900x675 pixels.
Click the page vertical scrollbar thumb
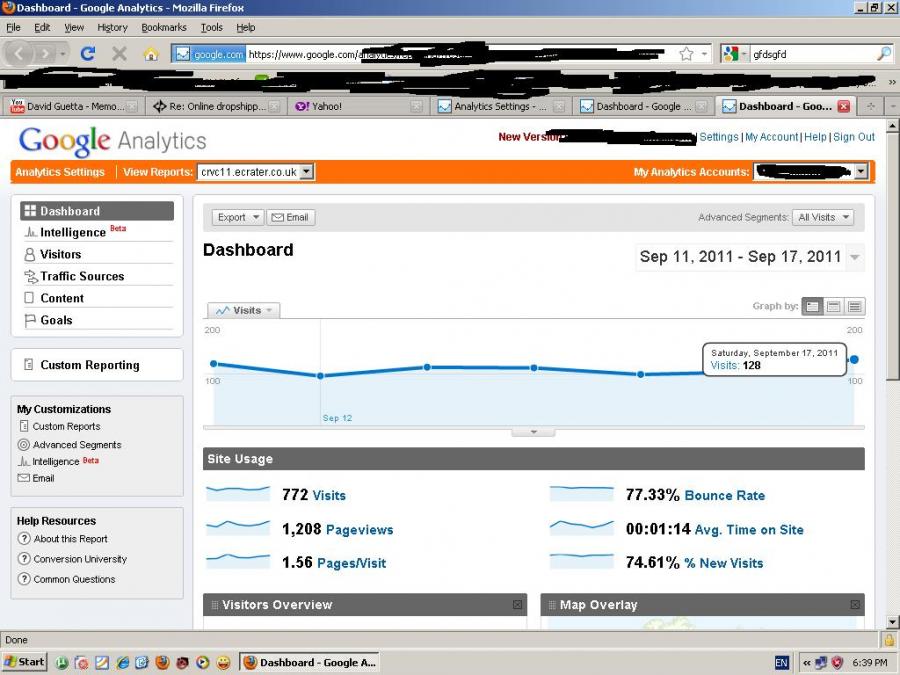point(892,255)
